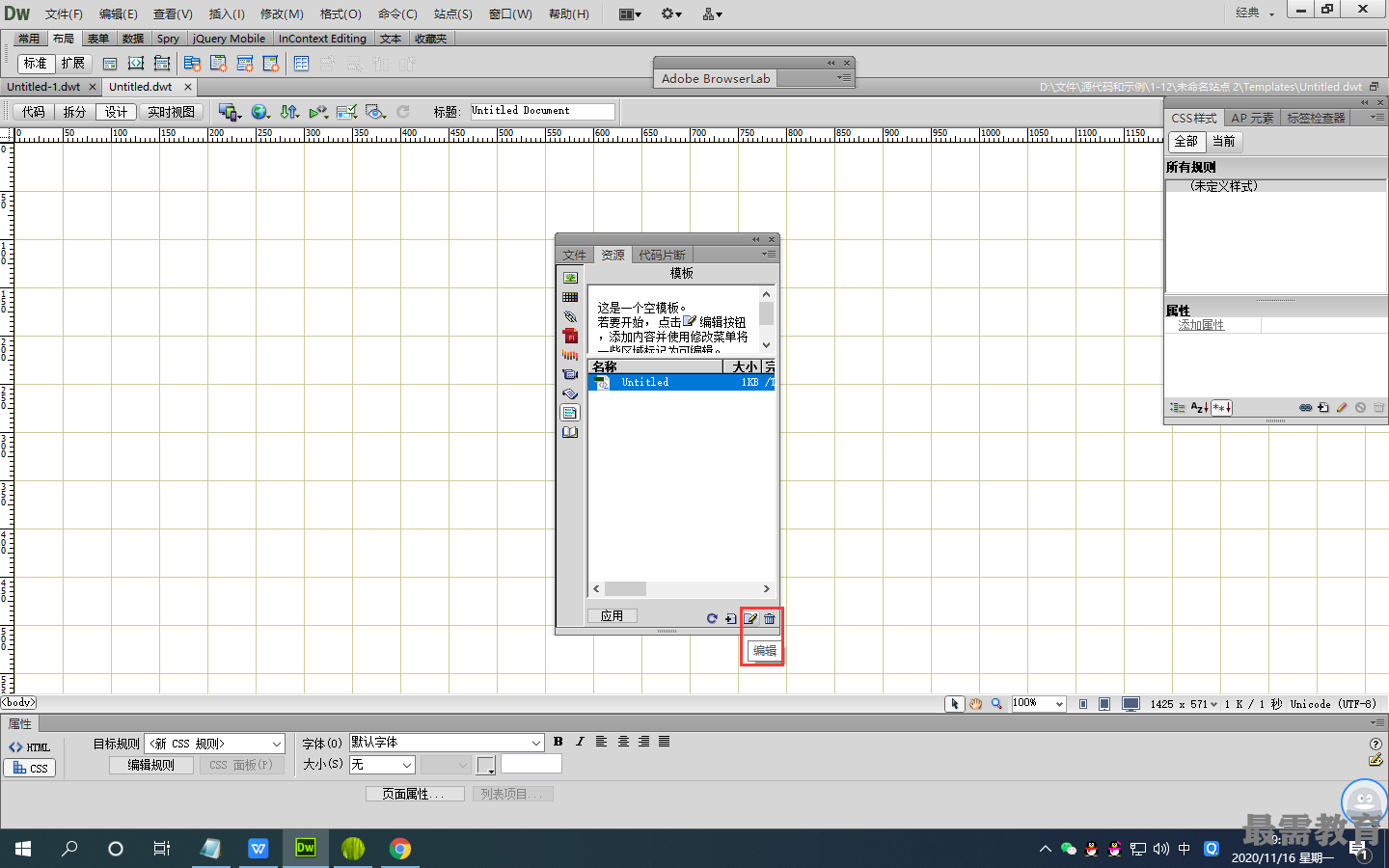This screenshot has width=1389, height=868.
Task: Insert Spry Menu Bar icon
Action: (x=192, y=64)
